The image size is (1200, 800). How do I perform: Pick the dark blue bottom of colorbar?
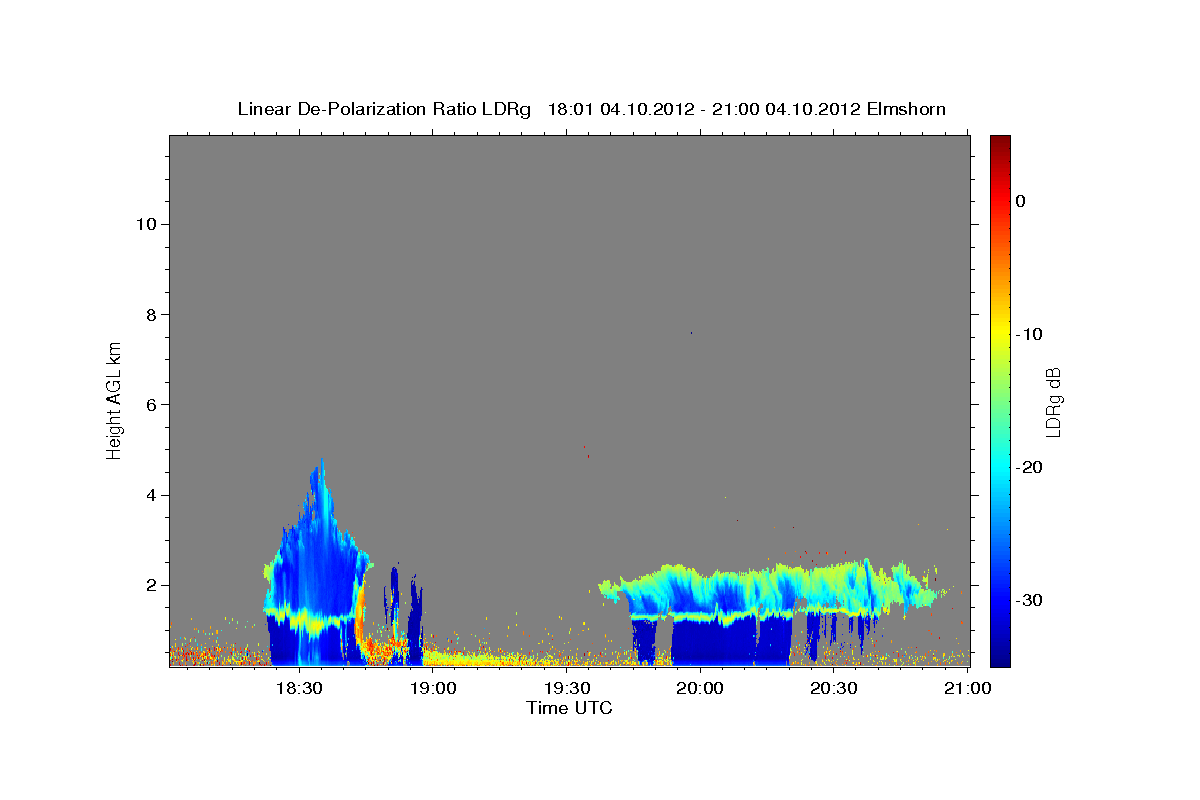click(1000, 655)
